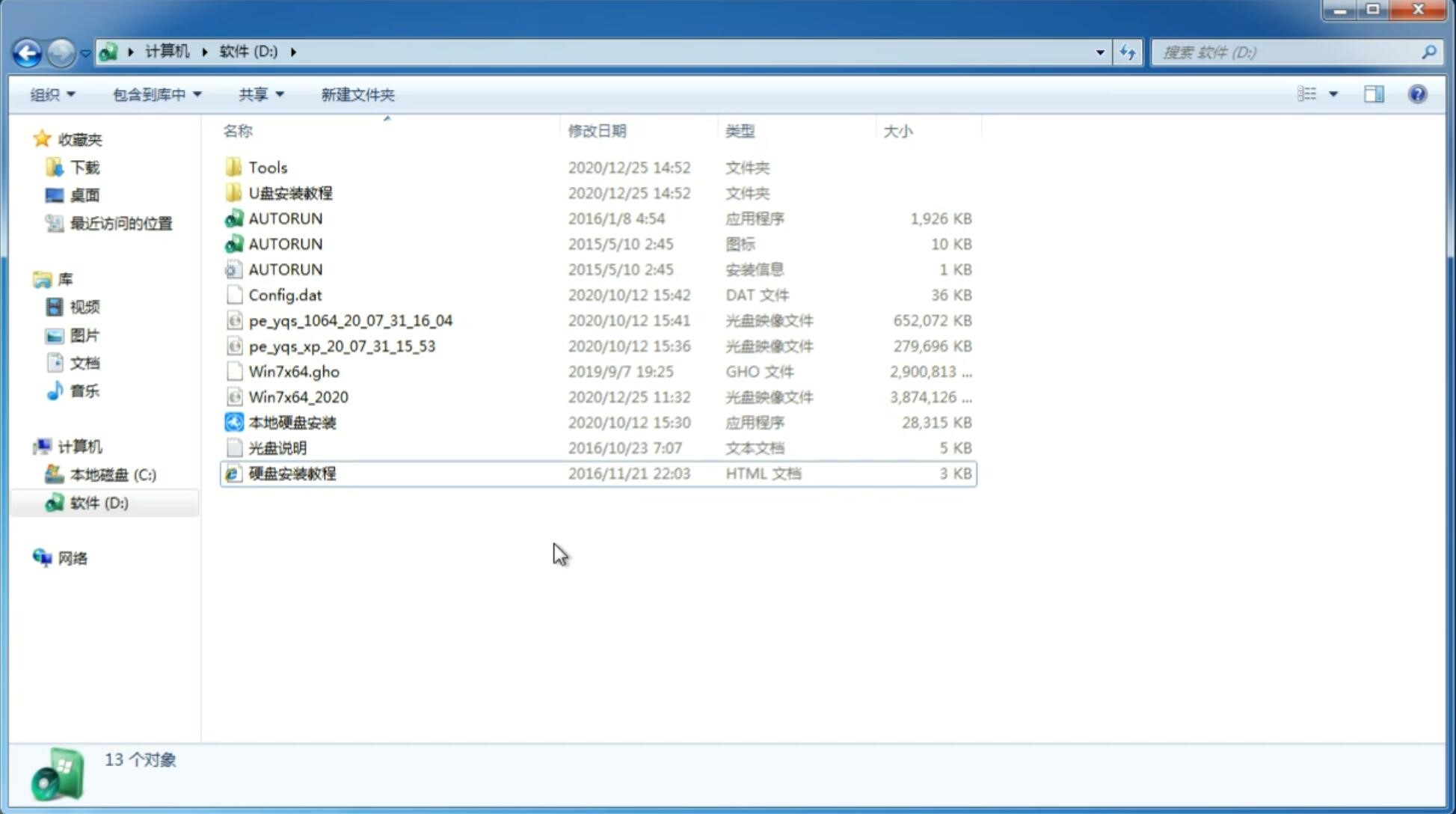Open the U盘安装教程 folder
Screen dimensions: 1456x814
(x=290, y=192)
